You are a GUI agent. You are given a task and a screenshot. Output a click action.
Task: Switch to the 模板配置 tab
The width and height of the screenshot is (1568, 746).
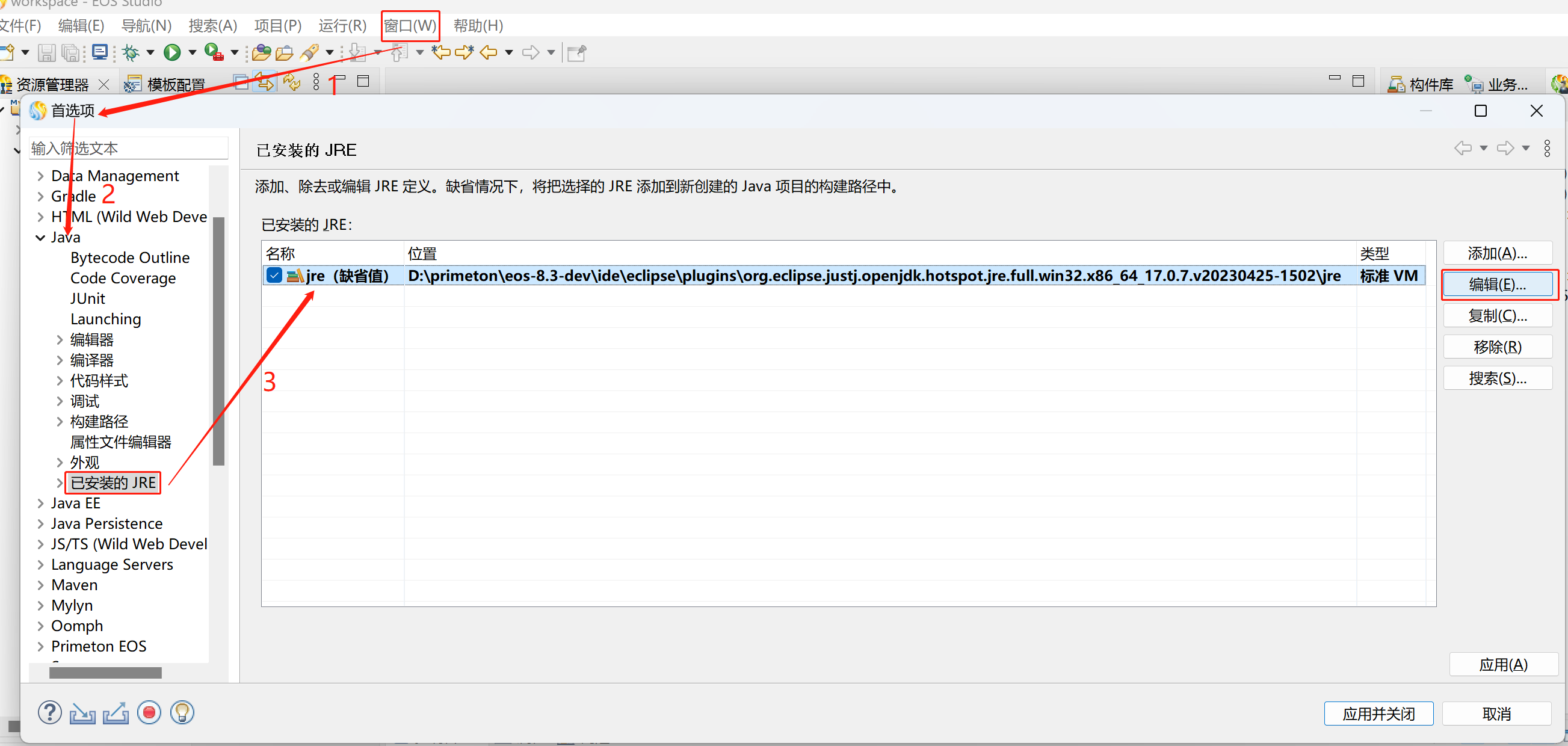tap(175, 84)
